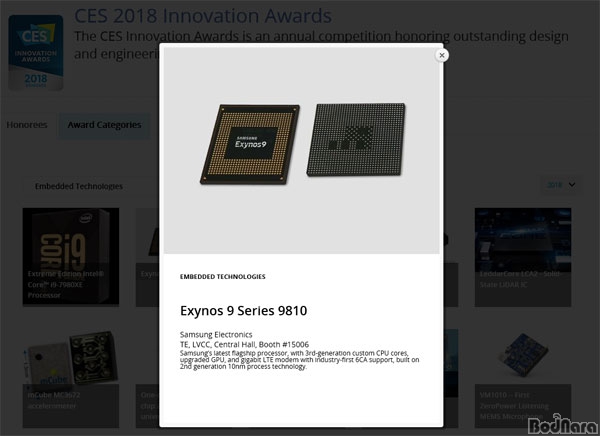The height and width of the screenshot is (436, 600).
Task: Switch to the Honorees tab
Action: pyautogui.click(x=27, y=125)
